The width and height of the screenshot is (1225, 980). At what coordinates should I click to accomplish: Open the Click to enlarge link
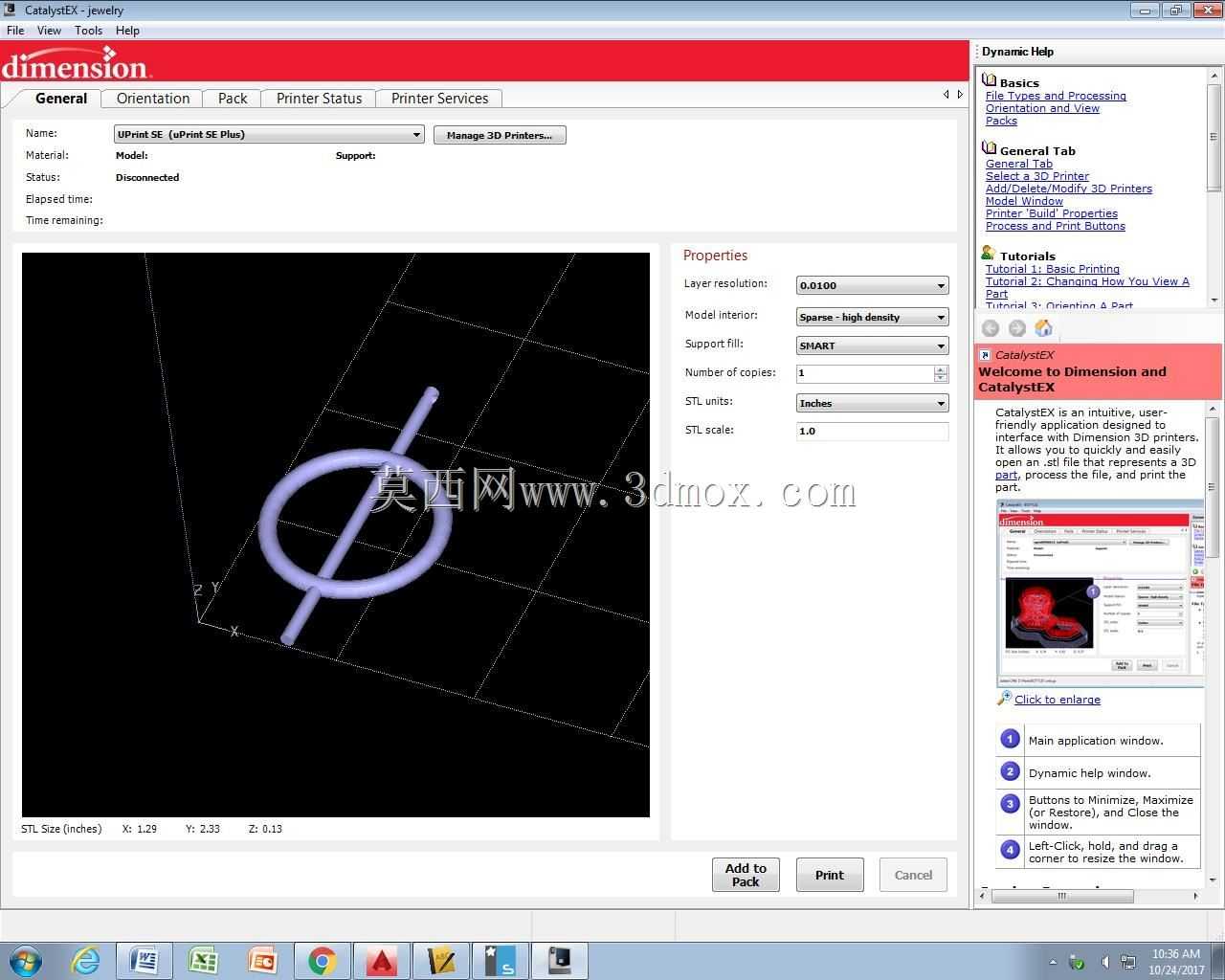click(x=1058, y=700)
